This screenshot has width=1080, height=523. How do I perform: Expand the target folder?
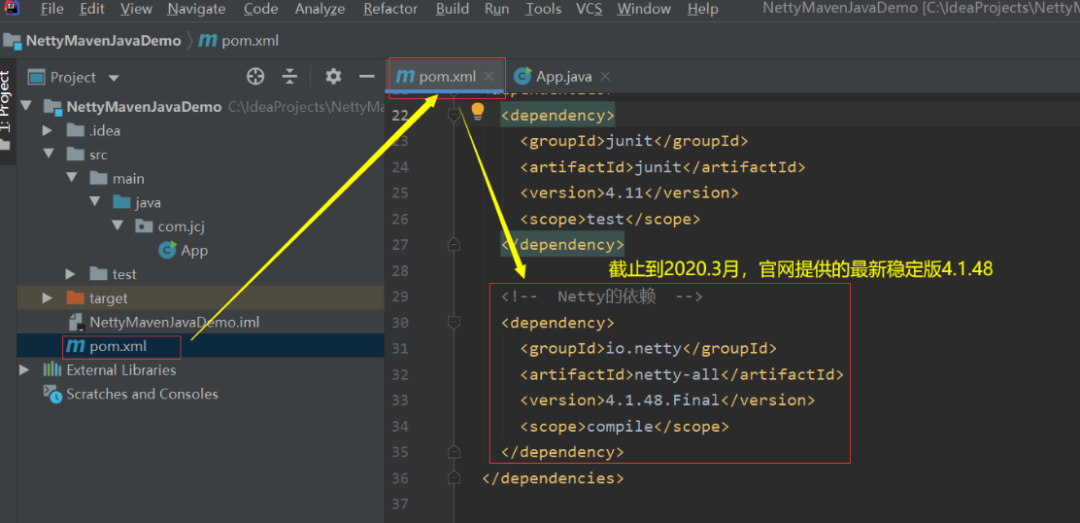coord(48,298)
